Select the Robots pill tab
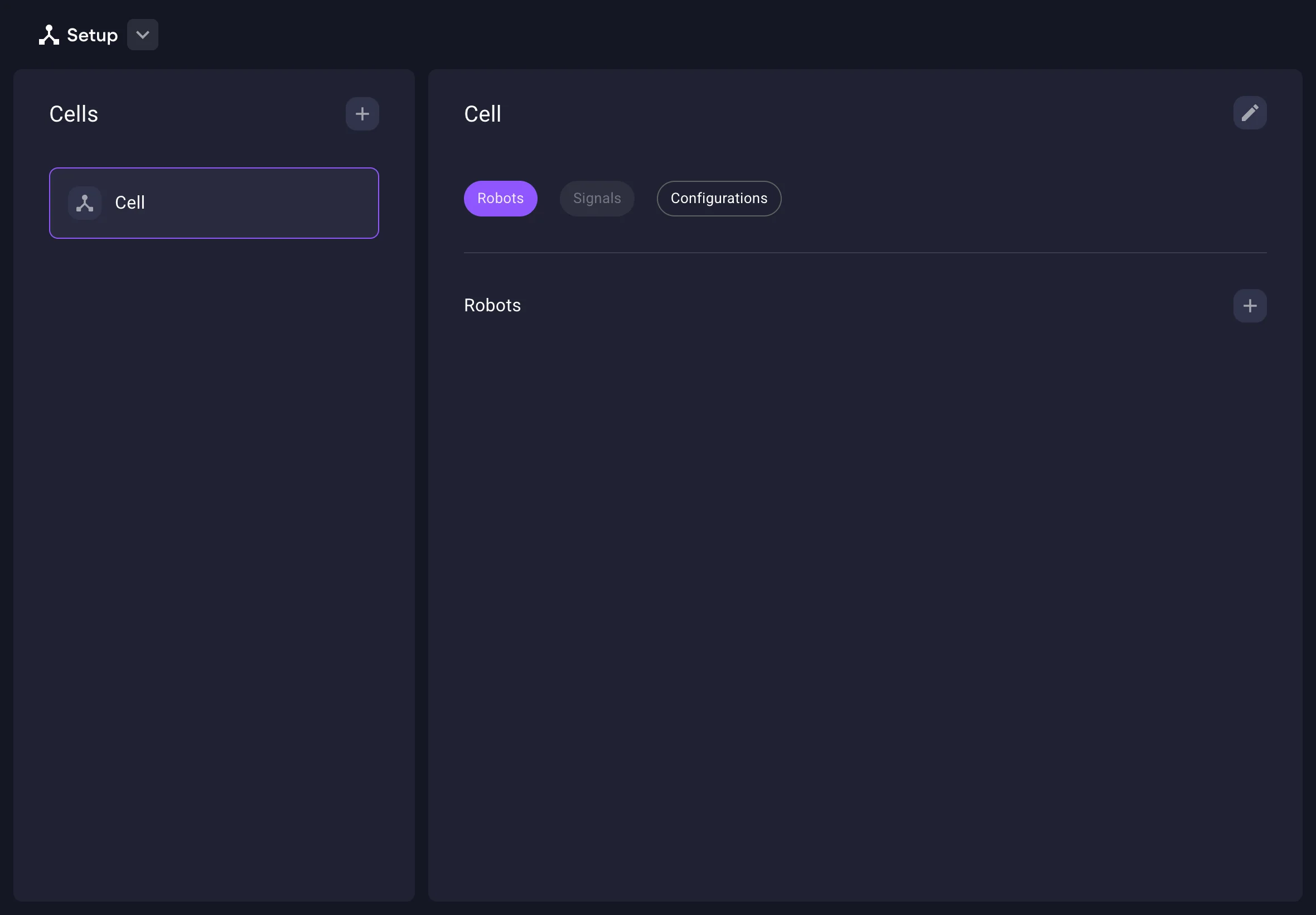1316x915 pixels. pyautogui.click(x=500, y=199)
